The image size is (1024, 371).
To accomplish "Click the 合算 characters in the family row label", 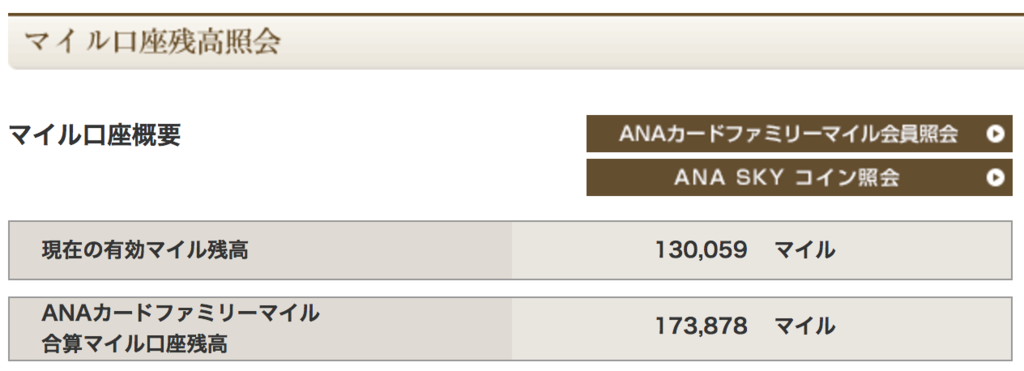I will (x=62, y=344).
